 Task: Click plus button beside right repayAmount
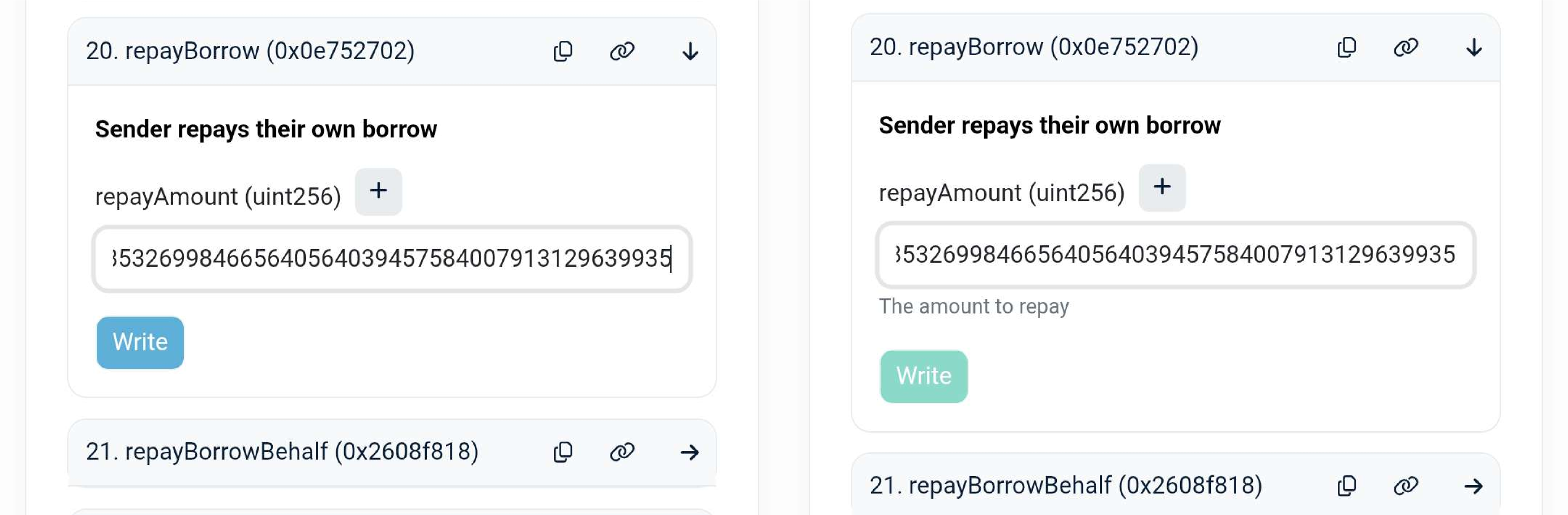click(x=1161, y=187)
